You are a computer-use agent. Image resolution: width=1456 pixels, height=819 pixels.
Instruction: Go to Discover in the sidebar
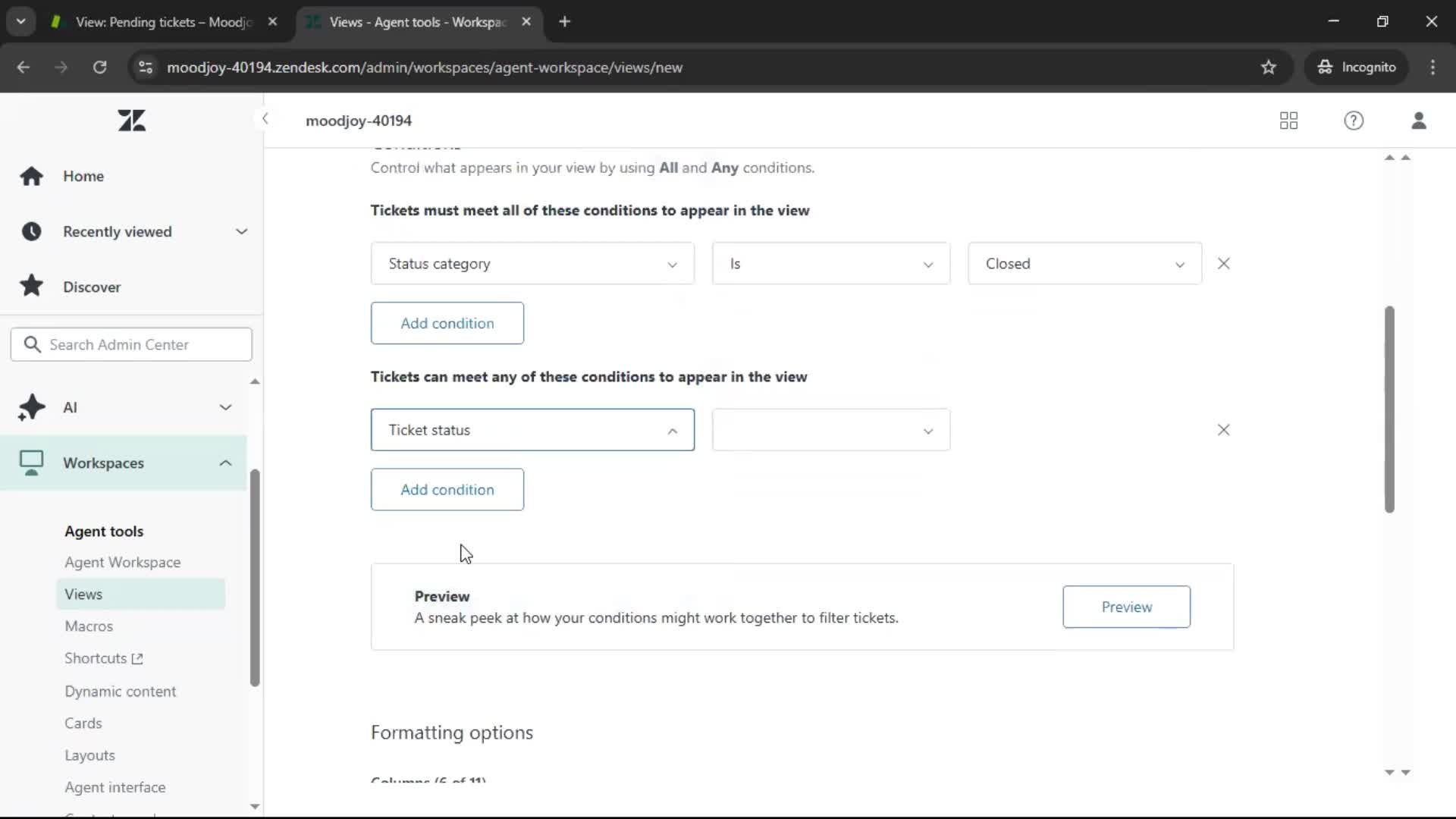tap(92, 287)
